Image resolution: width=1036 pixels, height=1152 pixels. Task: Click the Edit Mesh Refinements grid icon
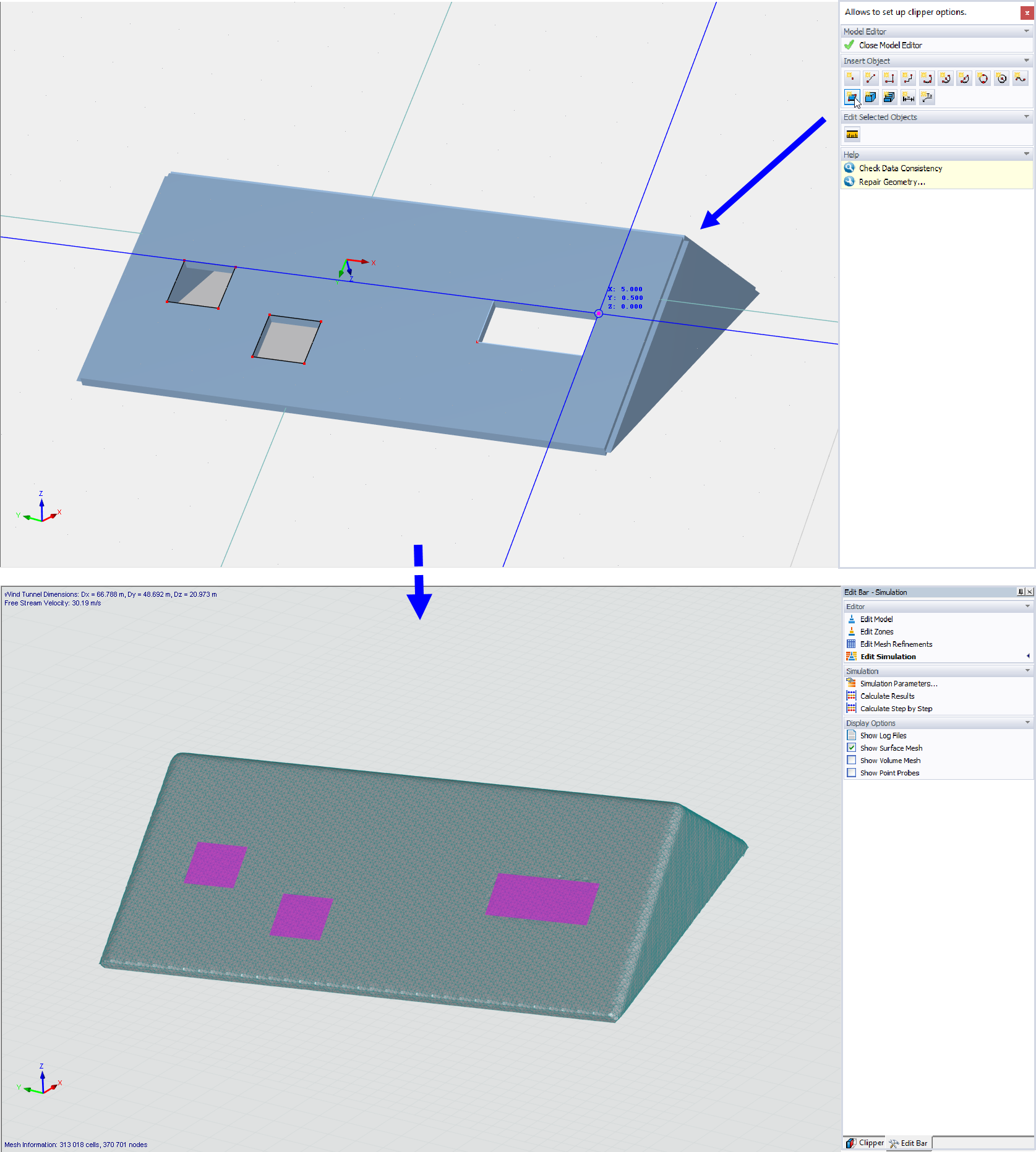pos(852,644)
